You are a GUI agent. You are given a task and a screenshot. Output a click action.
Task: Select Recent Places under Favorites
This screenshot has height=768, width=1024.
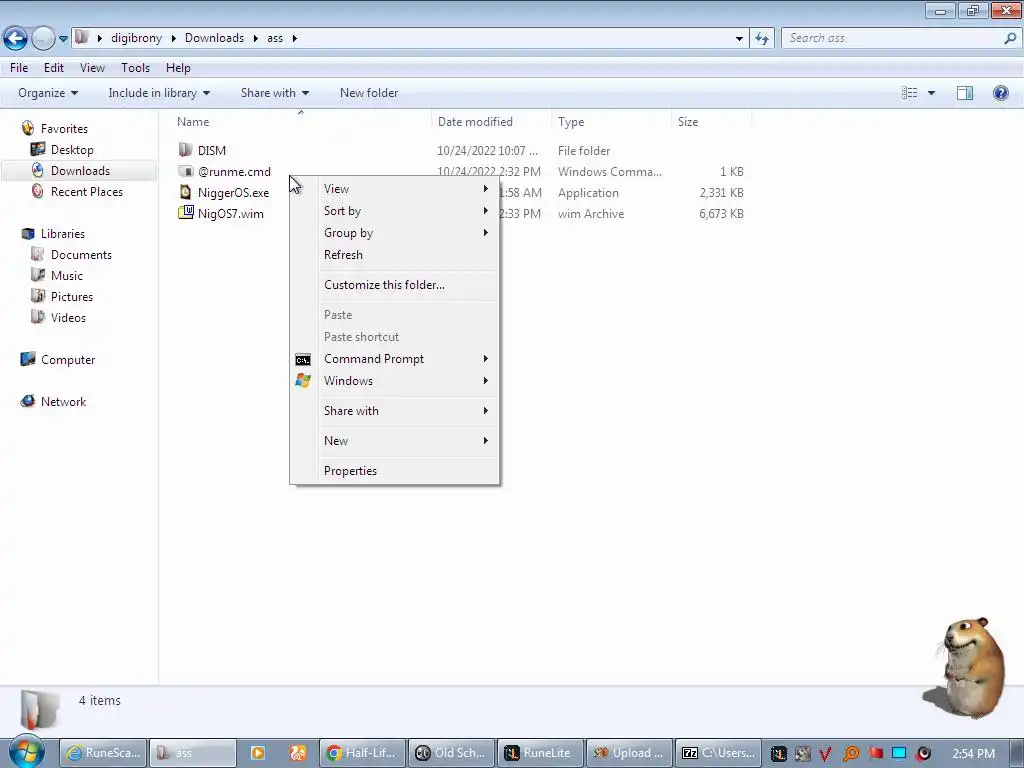click(x=87, y=191)
